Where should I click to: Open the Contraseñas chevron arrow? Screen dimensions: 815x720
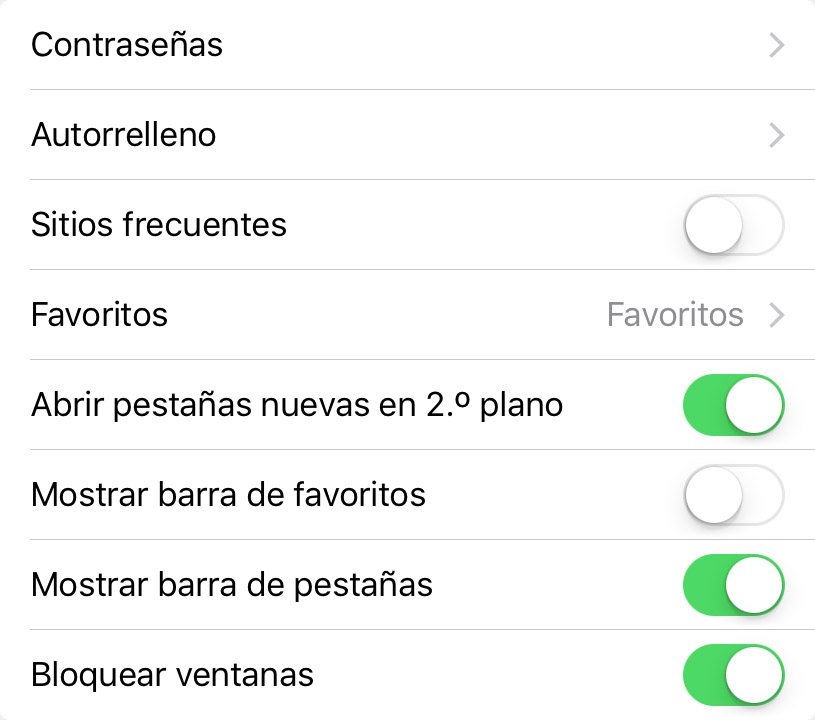[776, 45]
